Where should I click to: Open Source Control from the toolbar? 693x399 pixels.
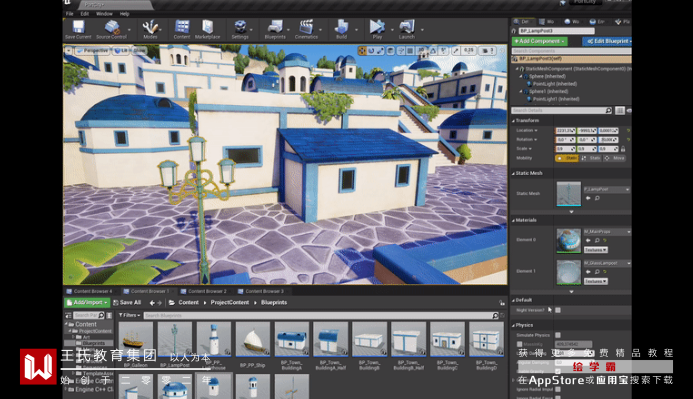111,30
